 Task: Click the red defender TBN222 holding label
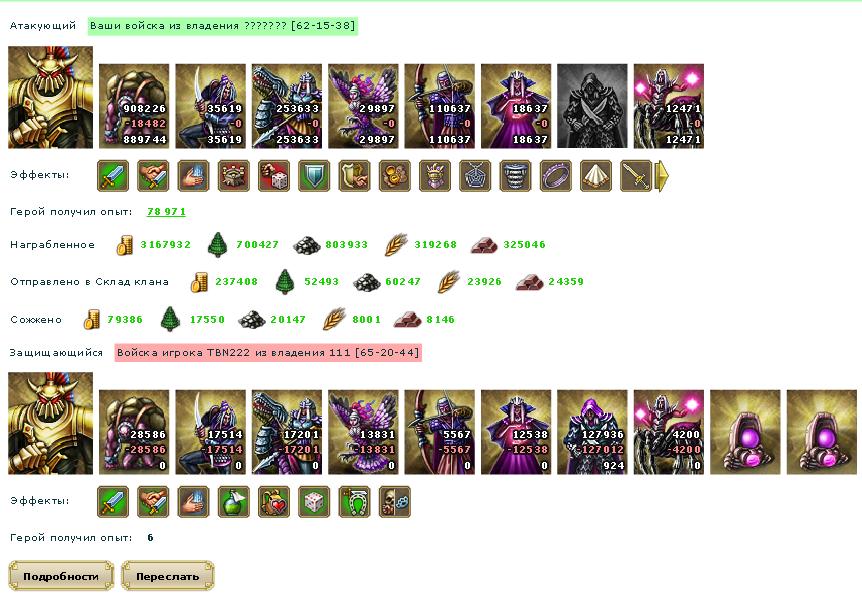pos(268,353)
